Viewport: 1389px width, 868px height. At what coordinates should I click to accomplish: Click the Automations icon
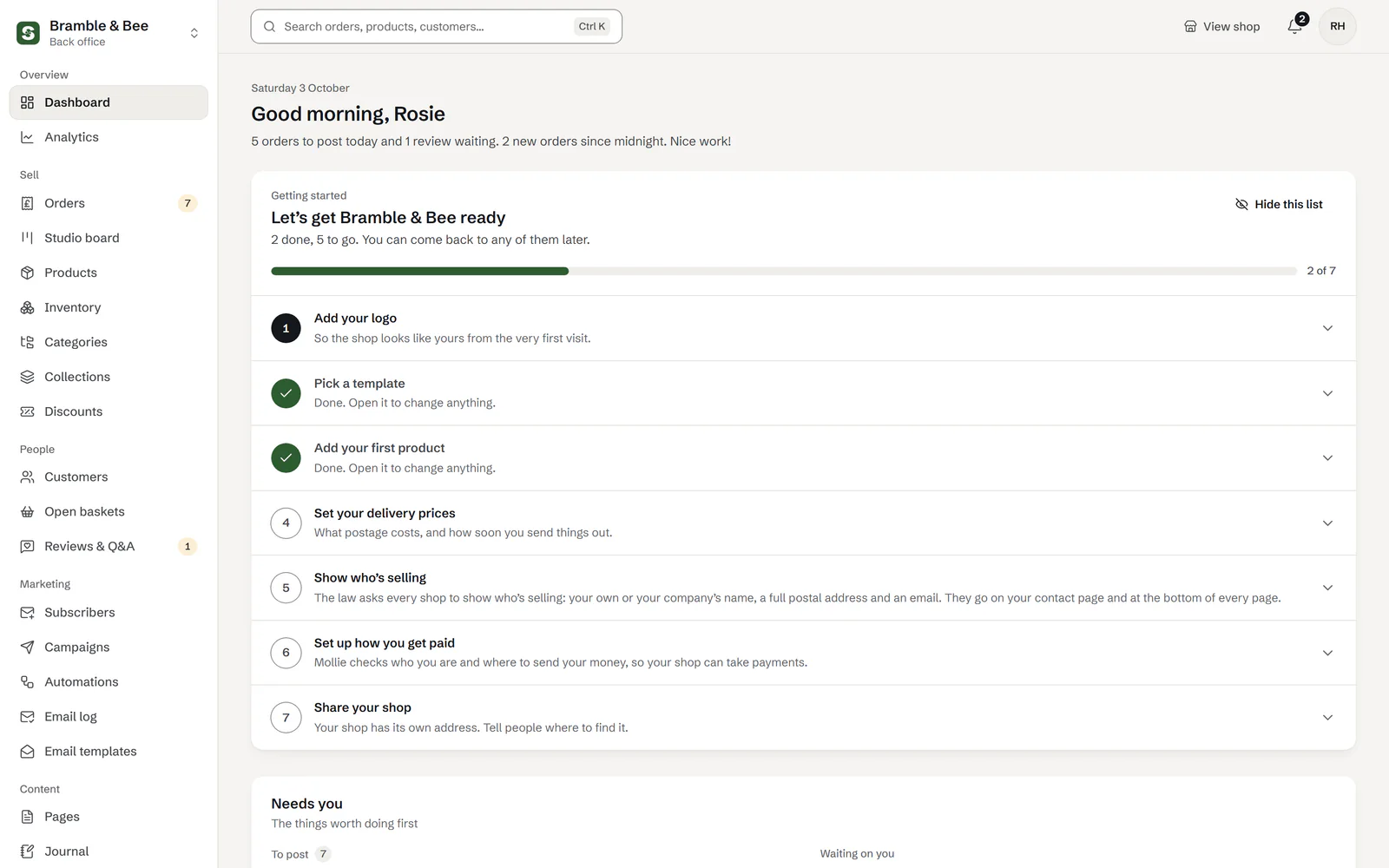28,682
